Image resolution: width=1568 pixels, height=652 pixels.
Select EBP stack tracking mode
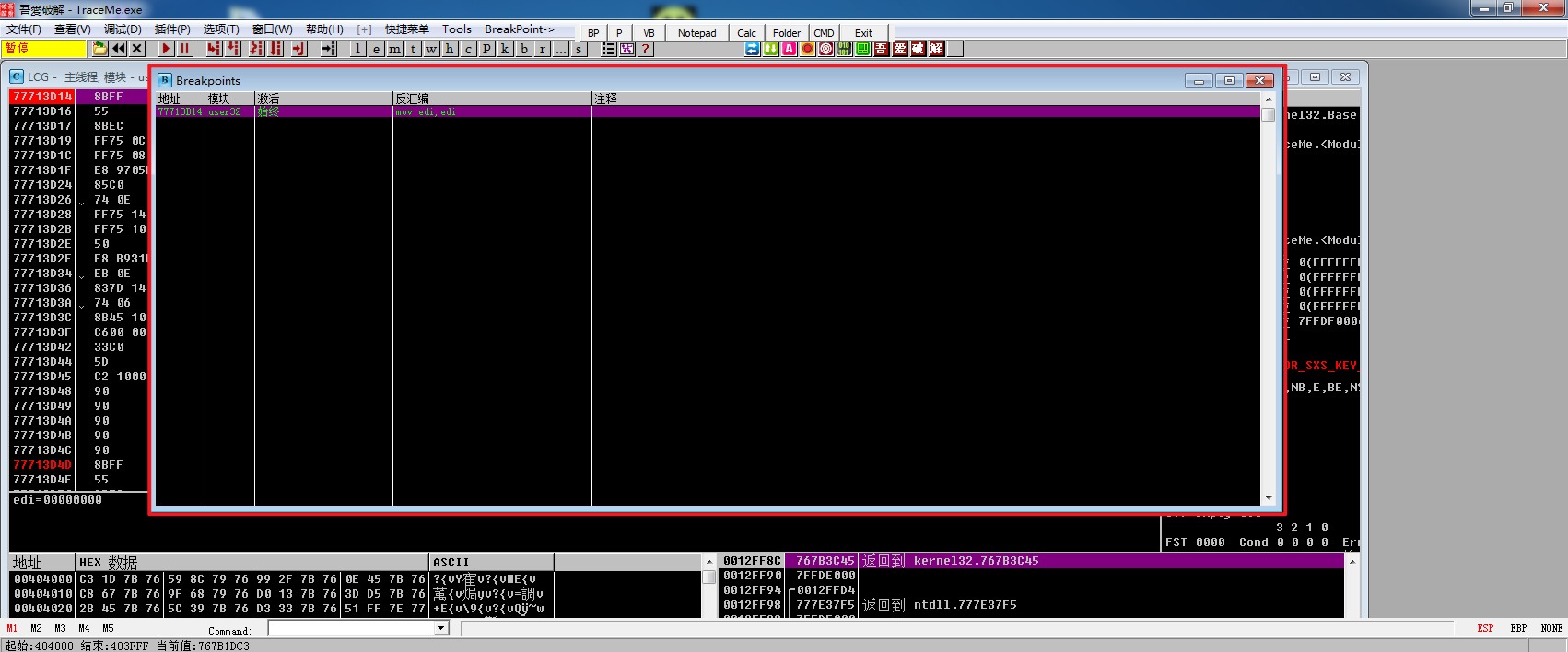[1518, 628]
